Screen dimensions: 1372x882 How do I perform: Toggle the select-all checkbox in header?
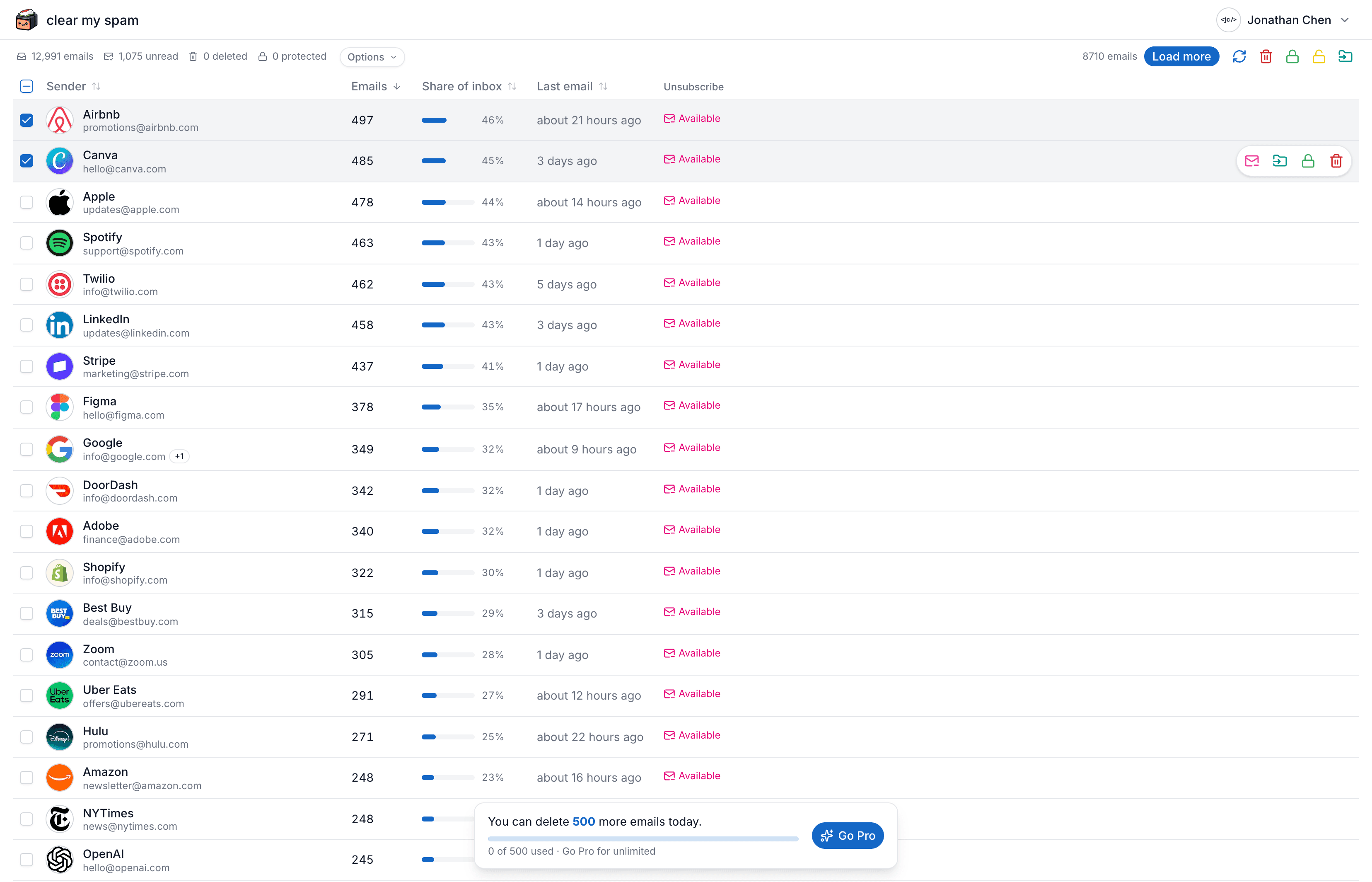point(27,87)
